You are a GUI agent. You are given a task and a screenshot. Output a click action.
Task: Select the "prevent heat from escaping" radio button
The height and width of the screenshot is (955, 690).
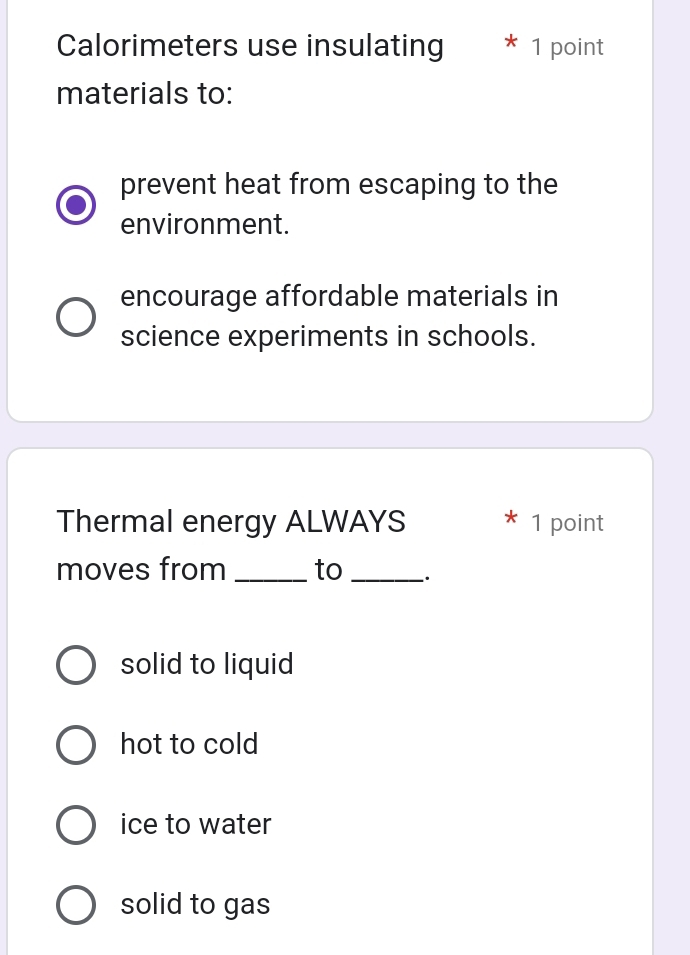[x=76, y=205]
